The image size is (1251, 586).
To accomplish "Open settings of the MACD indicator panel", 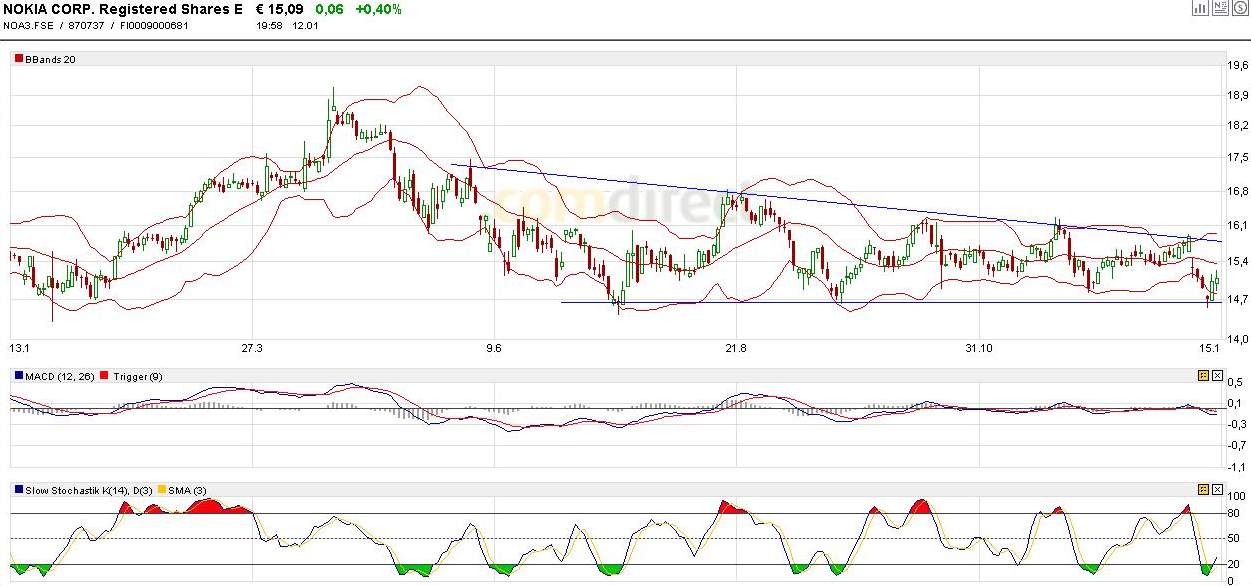I will pos(1203,376).
